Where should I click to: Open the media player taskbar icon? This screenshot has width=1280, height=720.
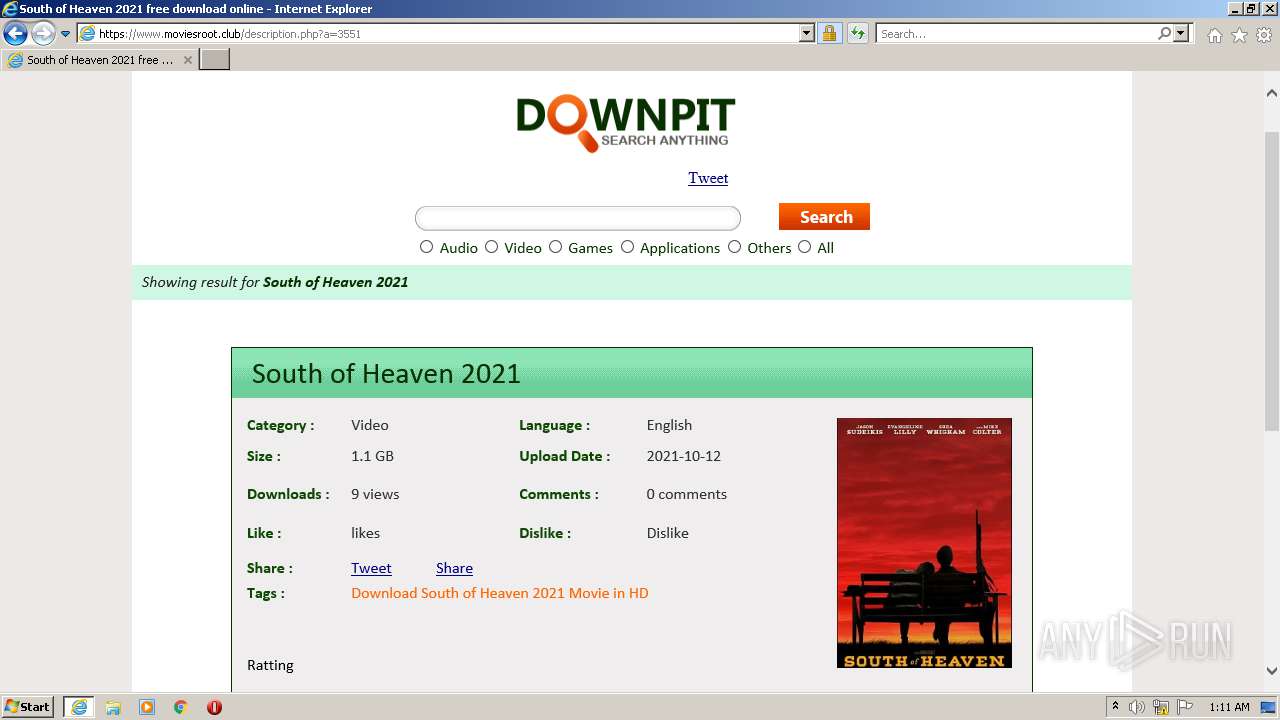click(147, 707)
